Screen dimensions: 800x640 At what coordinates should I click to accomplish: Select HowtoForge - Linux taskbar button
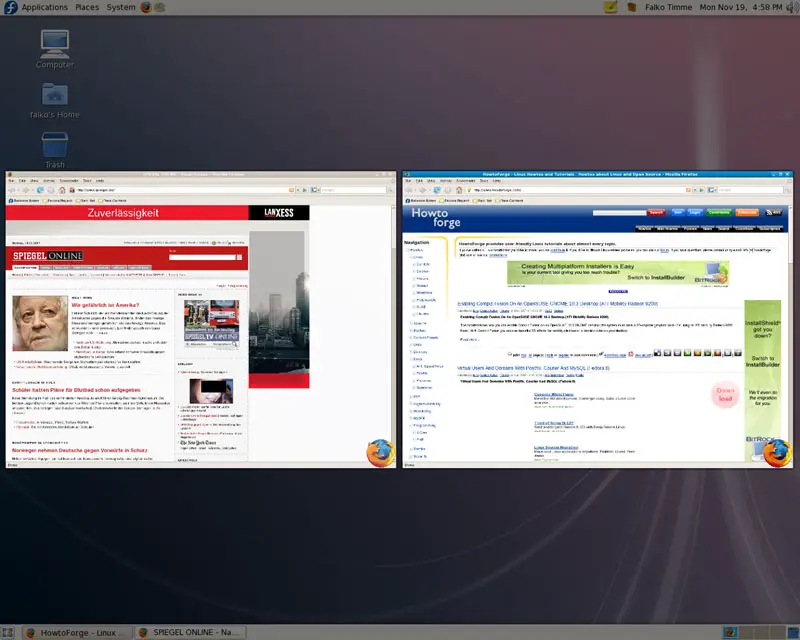coord(76,632)
